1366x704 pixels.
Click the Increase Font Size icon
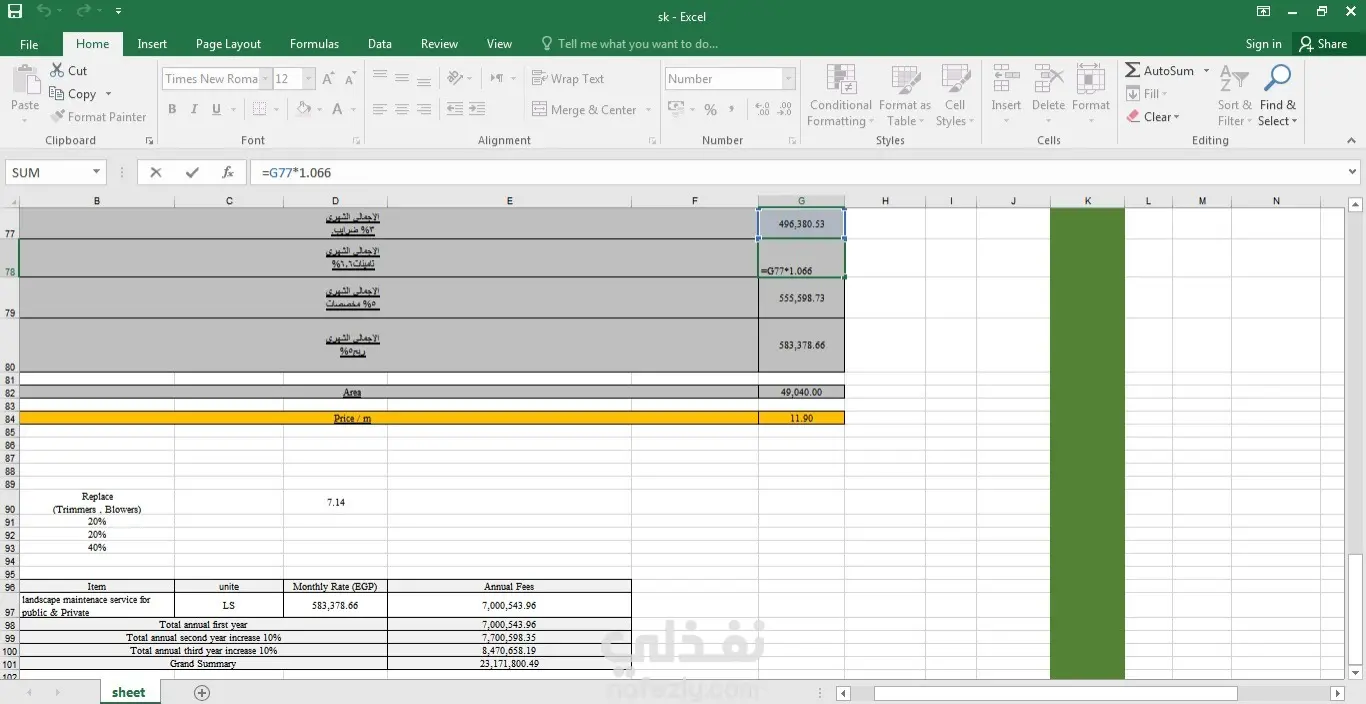click(328, 79)
